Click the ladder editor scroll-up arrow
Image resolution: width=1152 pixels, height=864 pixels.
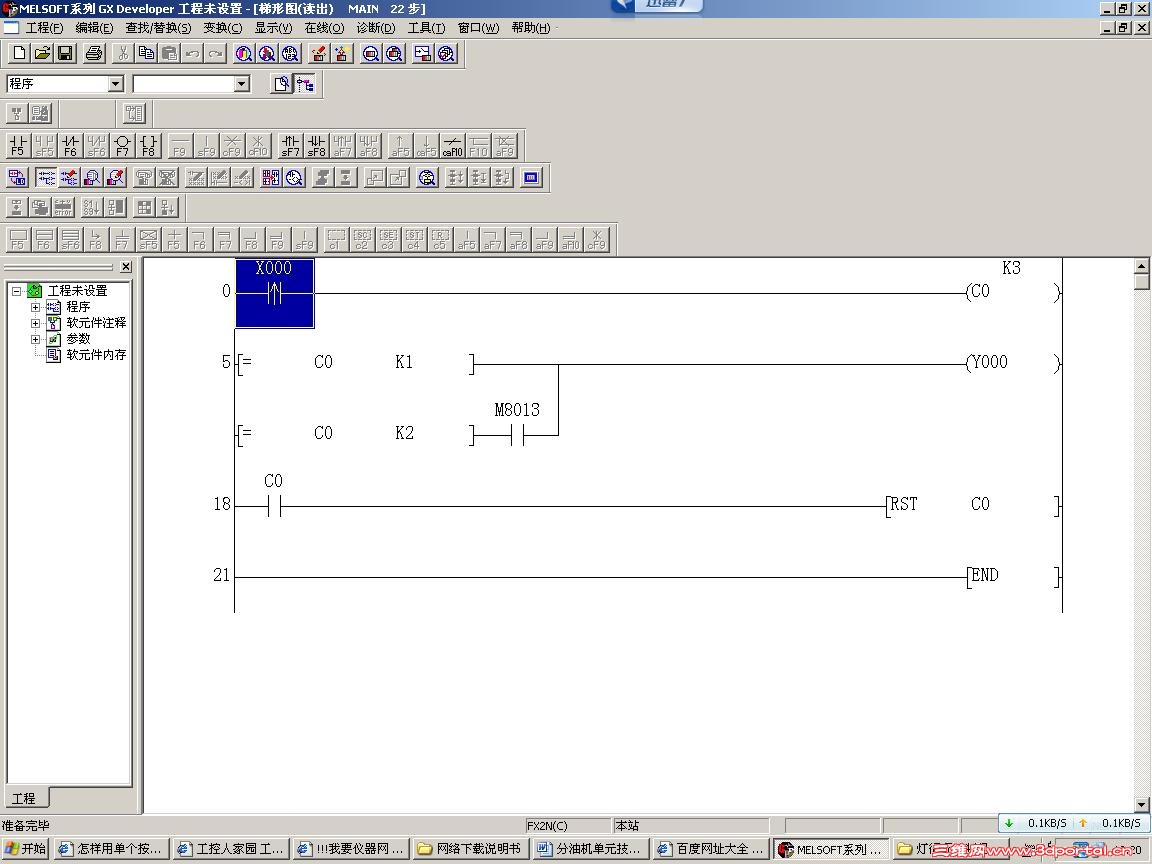pos(1142,267)
